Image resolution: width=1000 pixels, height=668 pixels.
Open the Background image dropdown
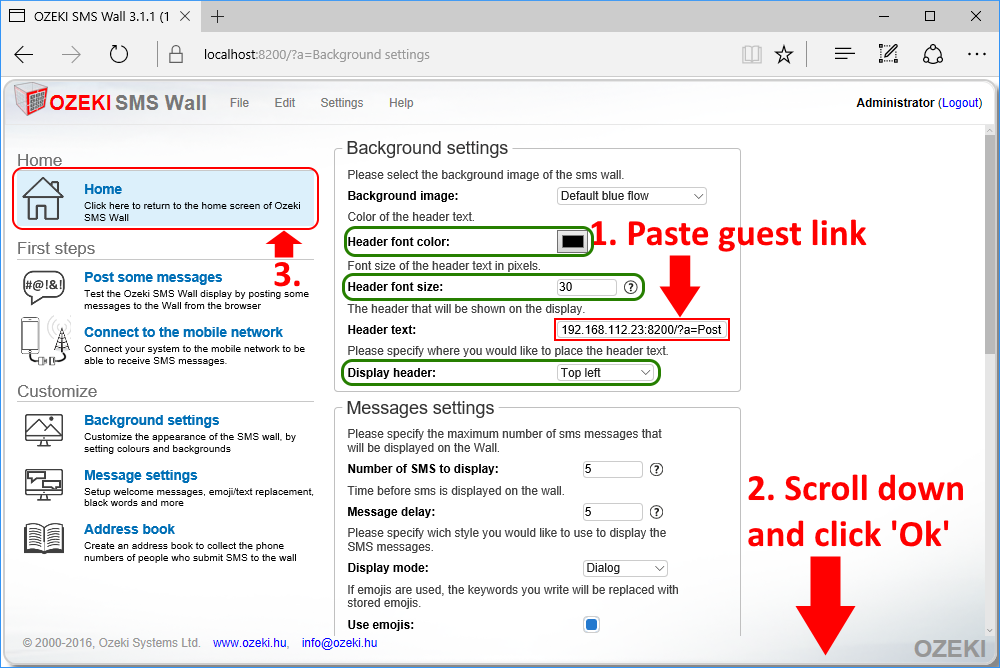(631, 196)
